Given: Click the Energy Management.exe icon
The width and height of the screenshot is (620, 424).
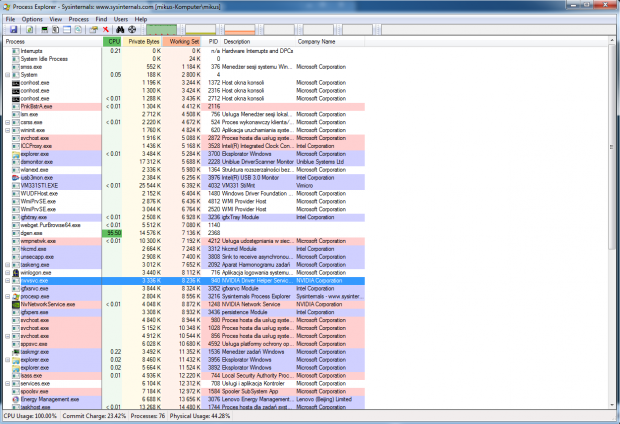Looking at the screenshot, I should 16,399.
